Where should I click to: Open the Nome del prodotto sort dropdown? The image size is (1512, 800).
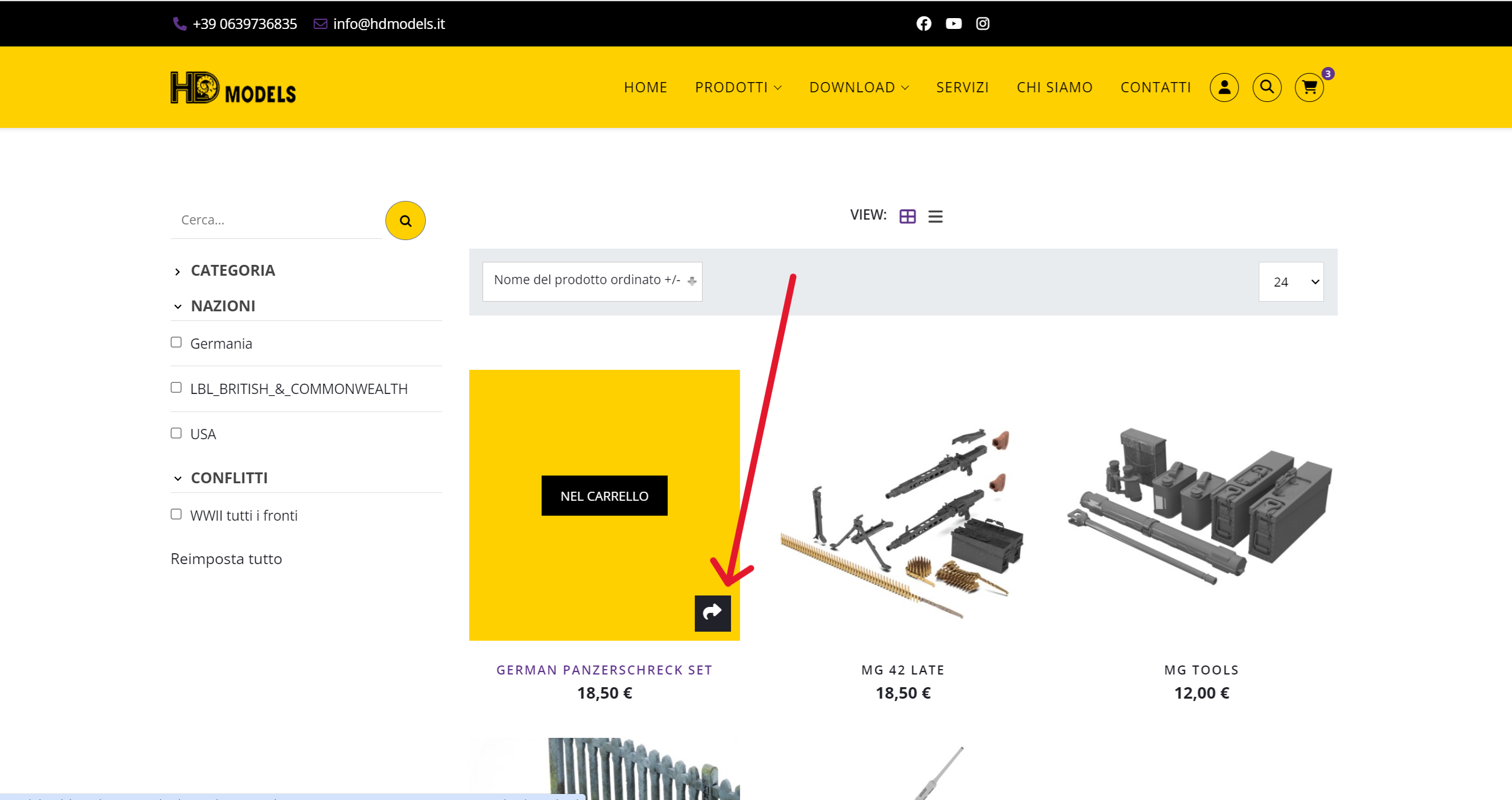point(592,281)
